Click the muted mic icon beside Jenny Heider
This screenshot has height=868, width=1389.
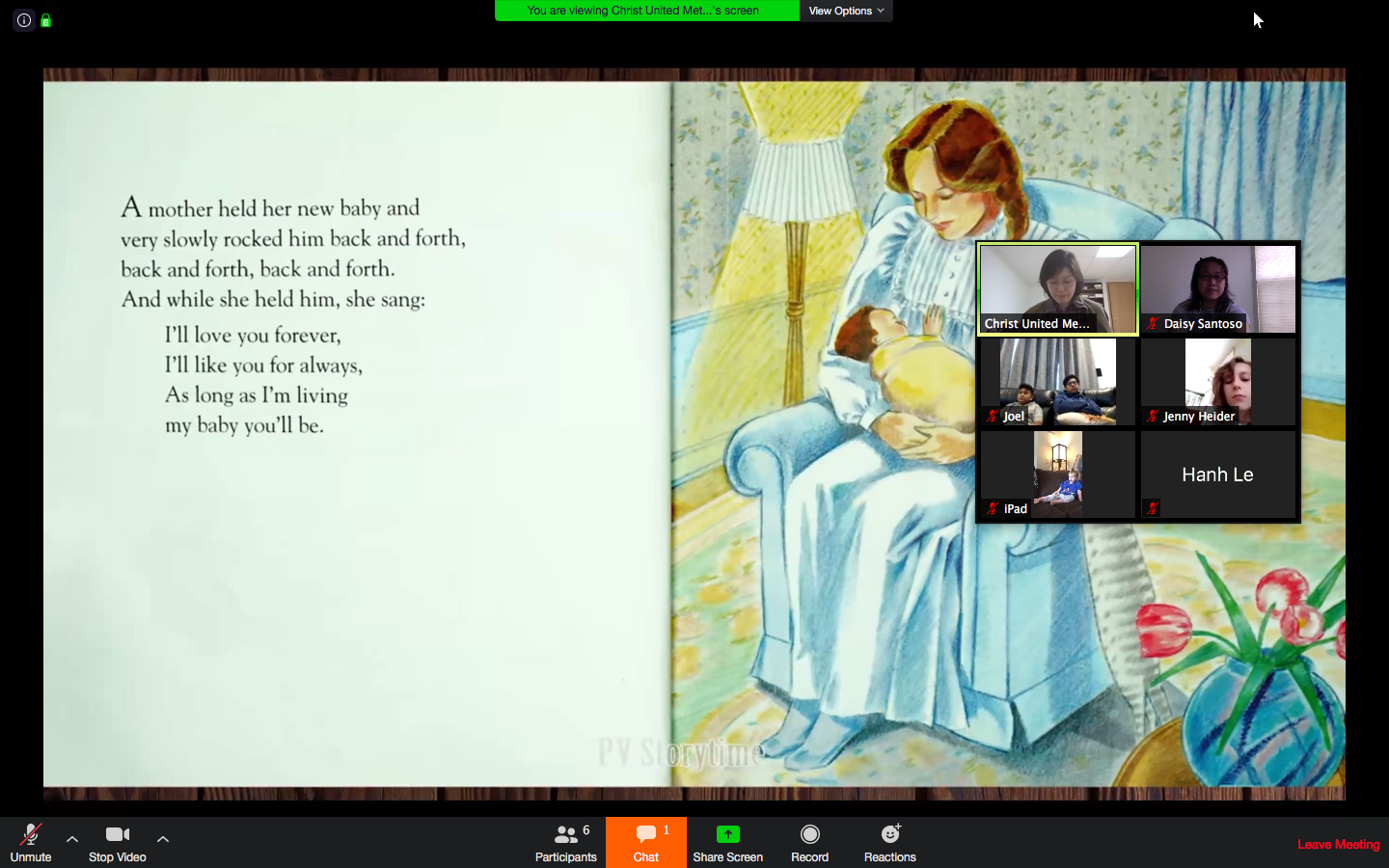coord(1153,417)
